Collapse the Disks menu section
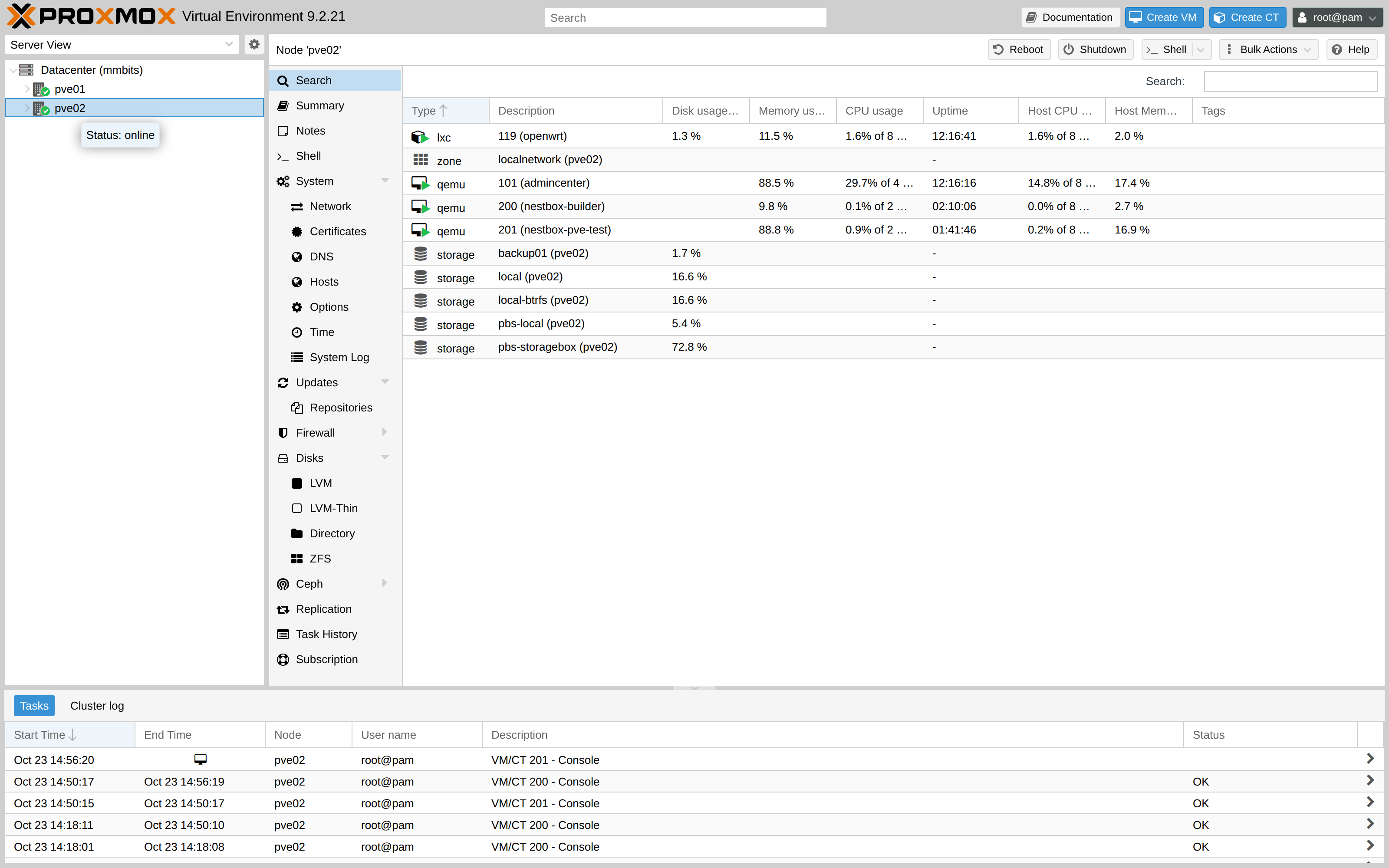The image size is (1389, 868). (x=385, y=457)
